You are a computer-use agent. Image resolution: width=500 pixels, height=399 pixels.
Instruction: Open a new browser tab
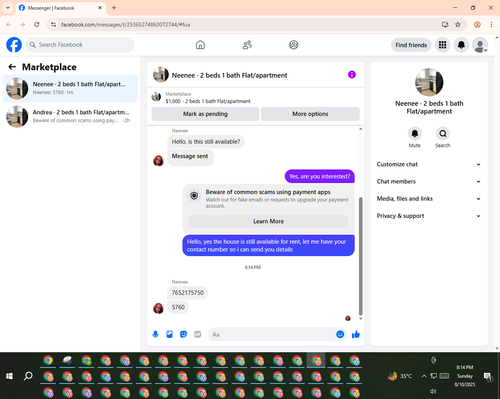114,8
